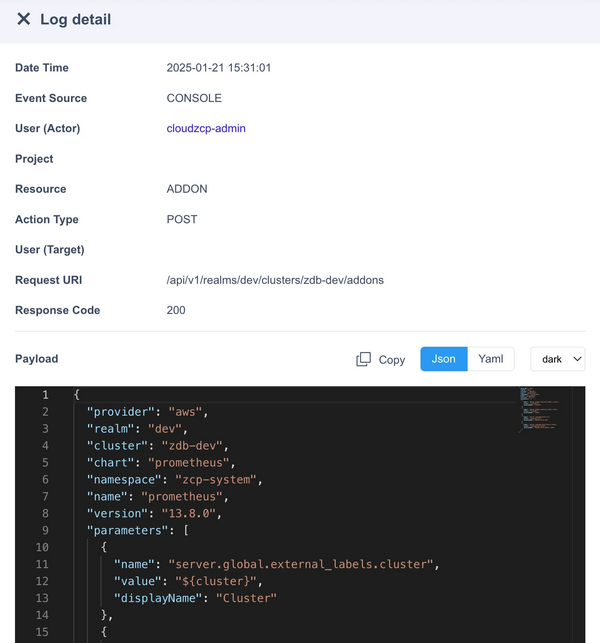Switch payload view to Yaml
Viewport: 600px width, 643px height.
490,359
